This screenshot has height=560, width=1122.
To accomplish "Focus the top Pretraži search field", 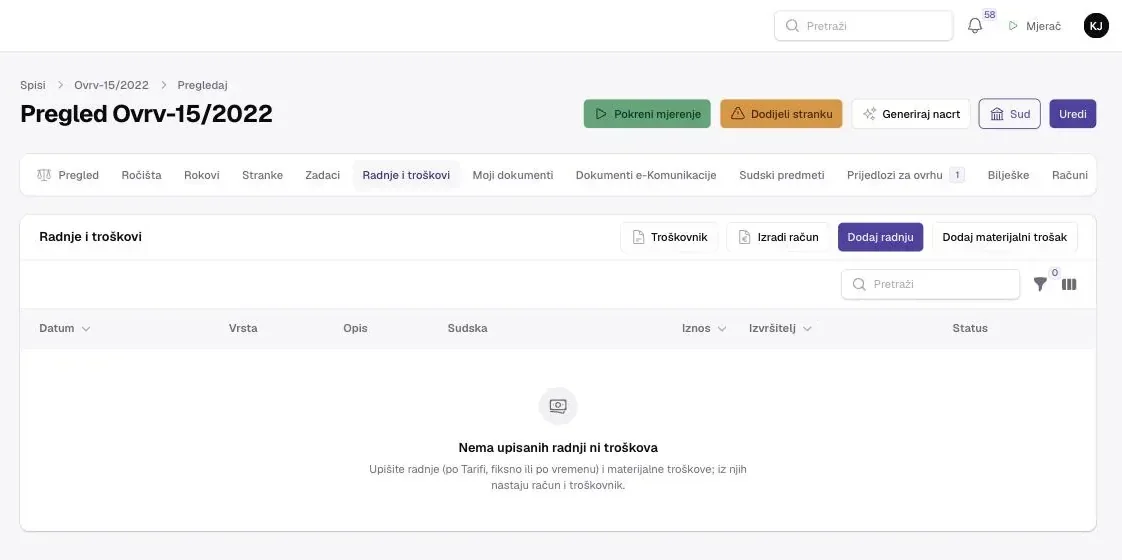I will pos(864,26).
